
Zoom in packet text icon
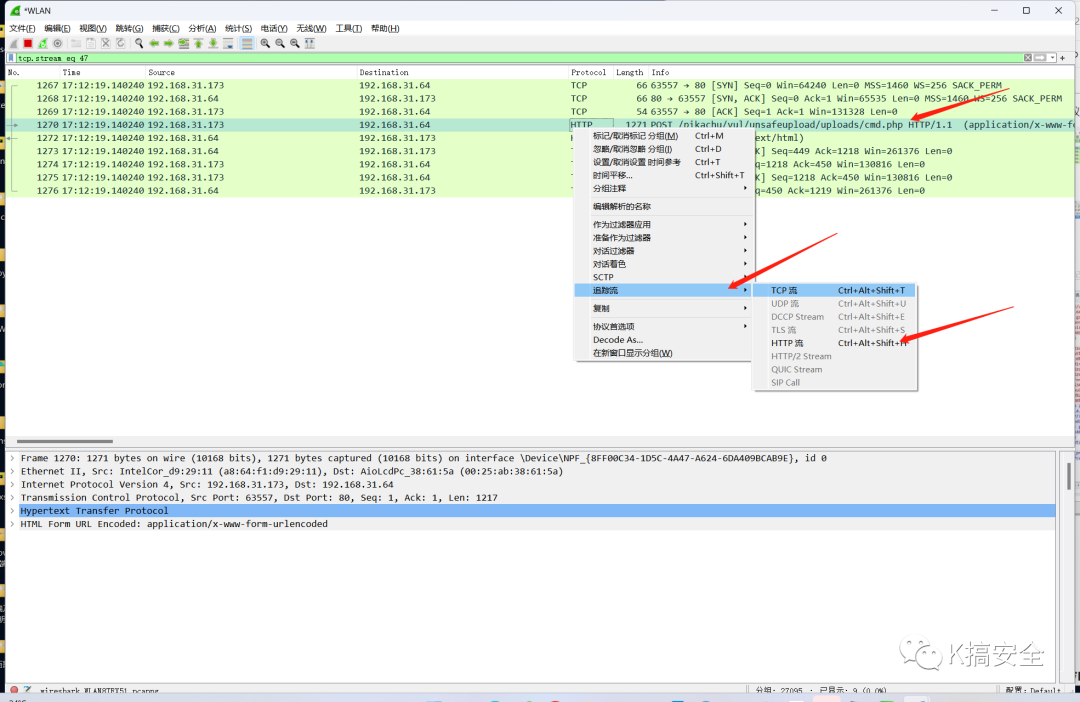[x=265, y=43]
